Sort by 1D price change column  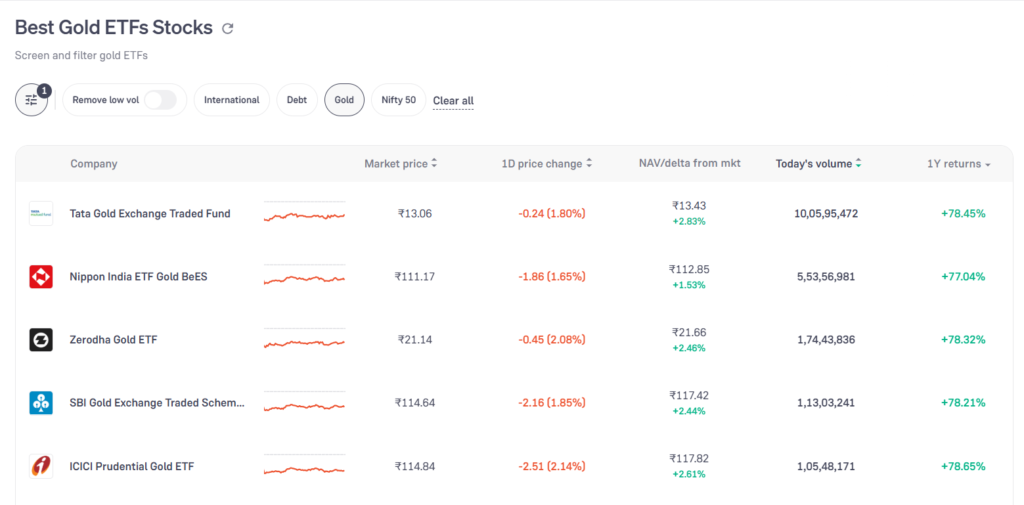click(x=547, y=164)
